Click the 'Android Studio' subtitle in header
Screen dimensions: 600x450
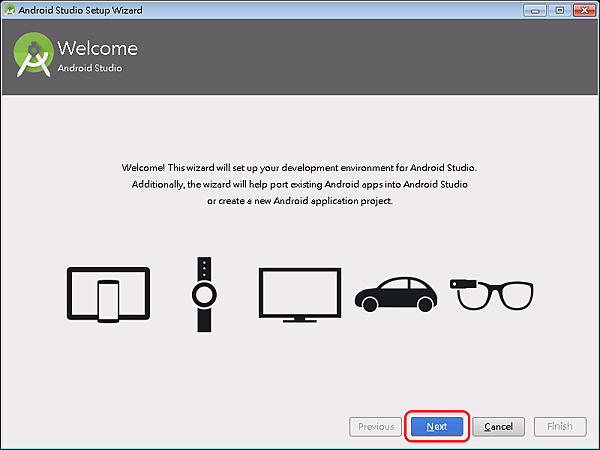(90, 68)
